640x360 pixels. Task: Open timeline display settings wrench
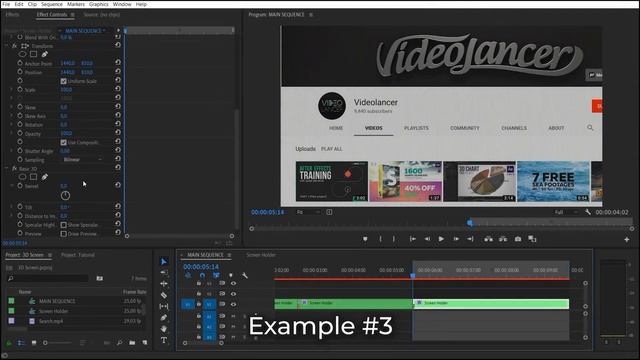coord(244,276)
